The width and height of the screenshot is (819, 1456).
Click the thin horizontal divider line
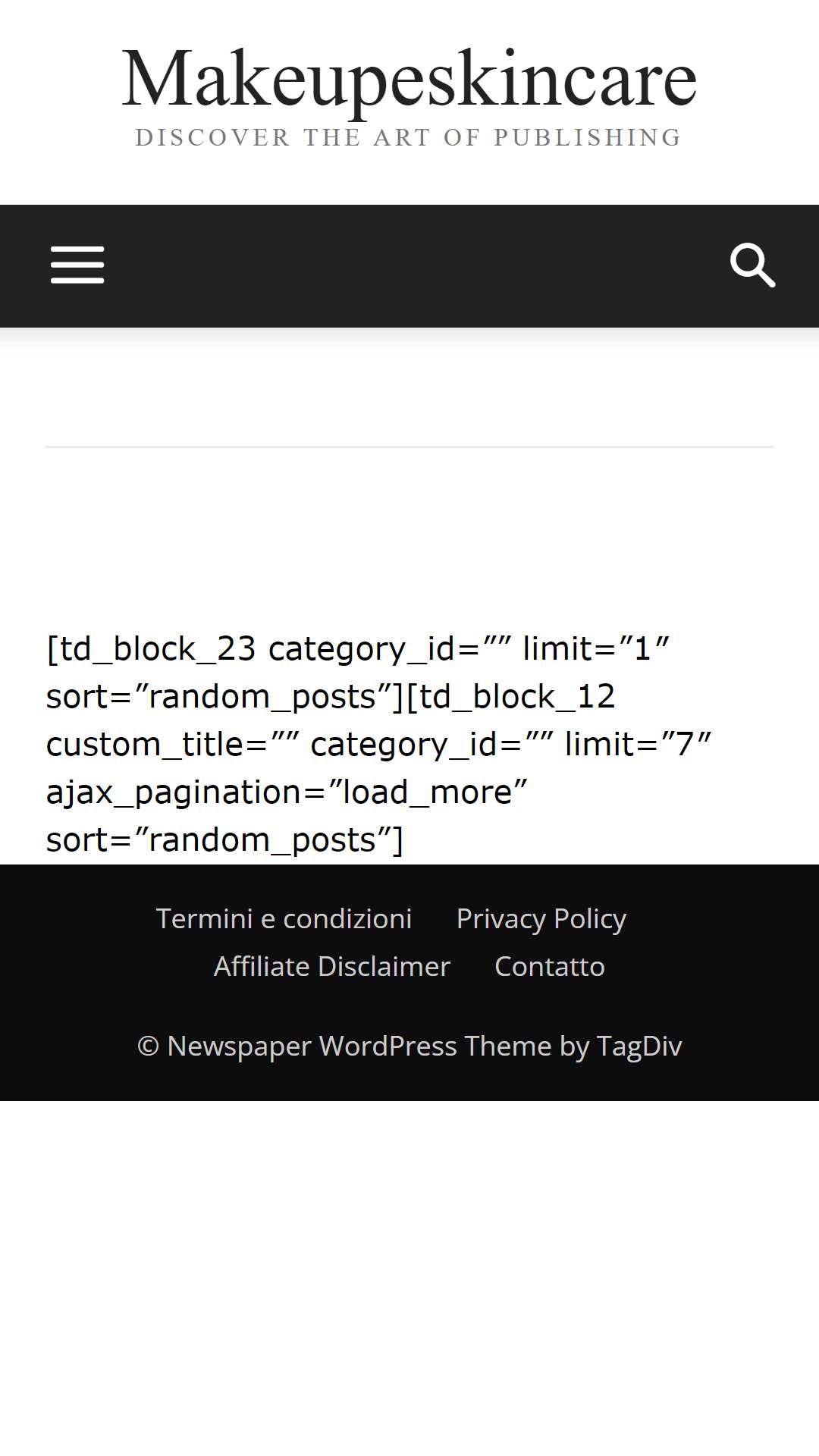[x=409, y=447]
